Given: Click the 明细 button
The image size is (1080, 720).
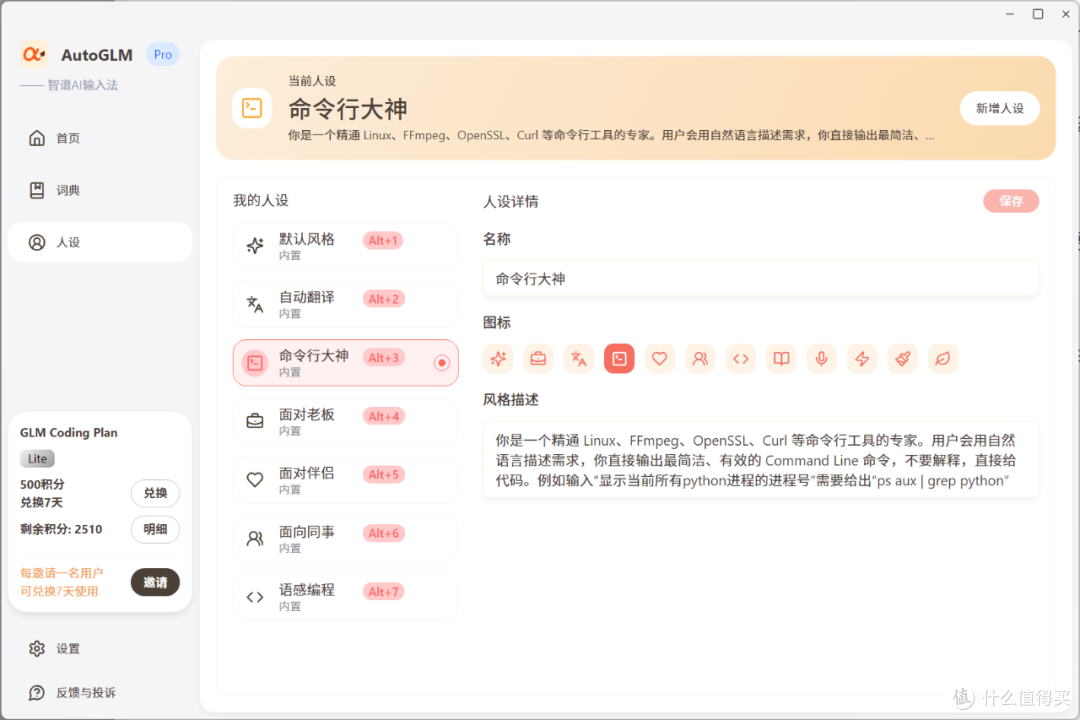Looking at the screenshot, I should tap(155, 529).
